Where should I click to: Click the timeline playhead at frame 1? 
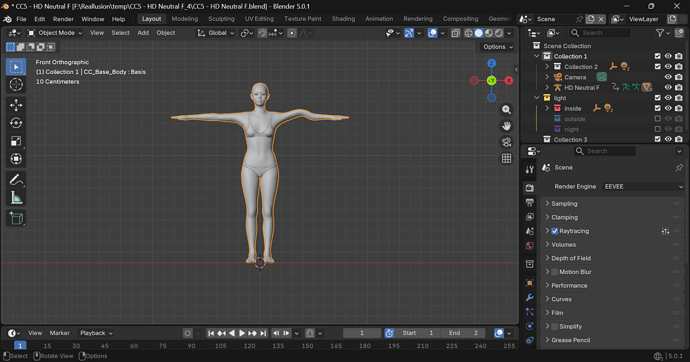click(20, 346)
